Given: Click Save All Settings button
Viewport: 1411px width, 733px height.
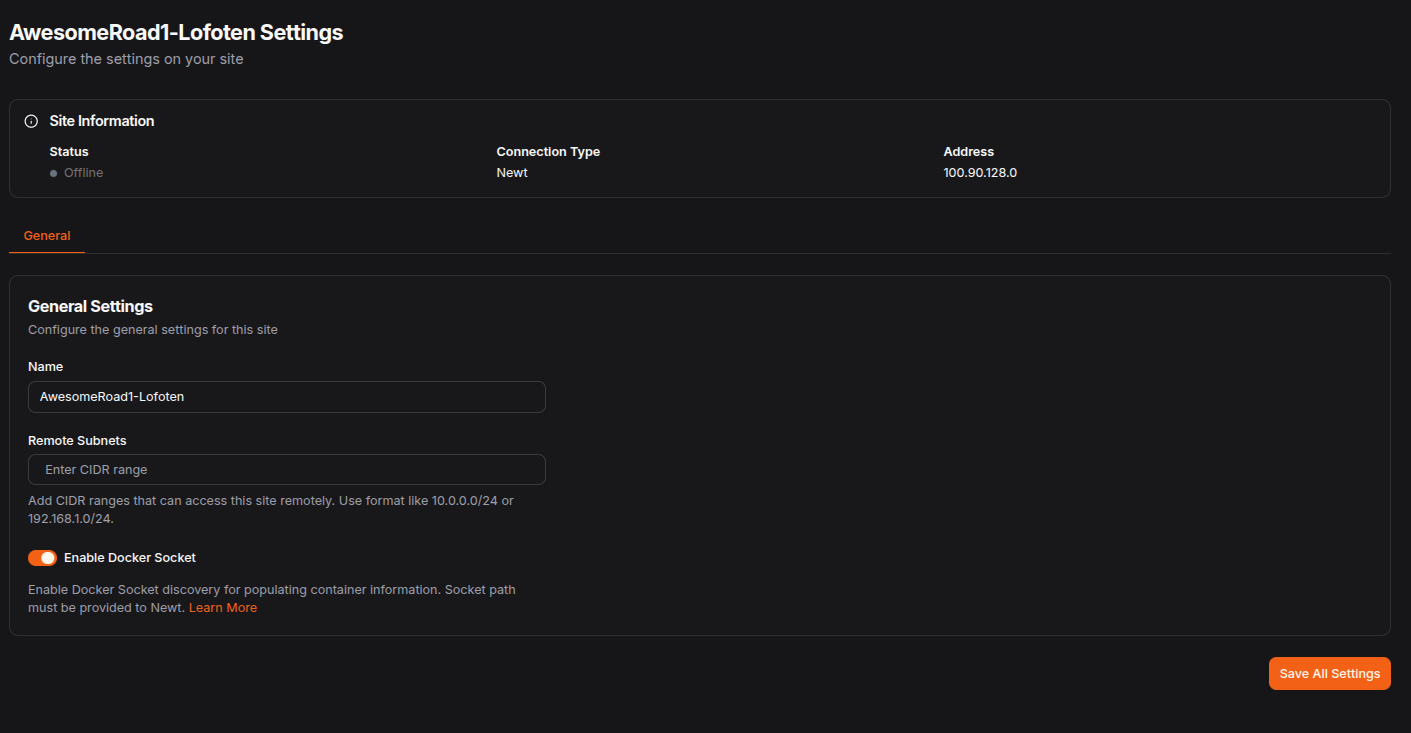Looking at the screenshot, I should tap(1329, 673).
